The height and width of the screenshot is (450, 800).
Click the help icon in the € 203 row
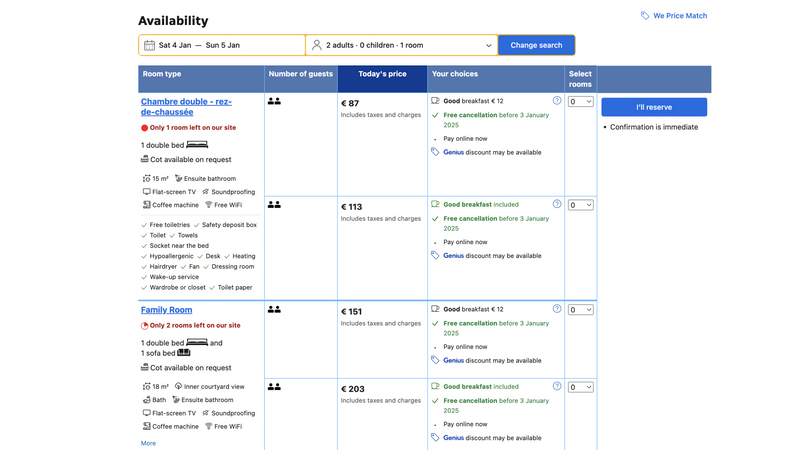[557, 386]
